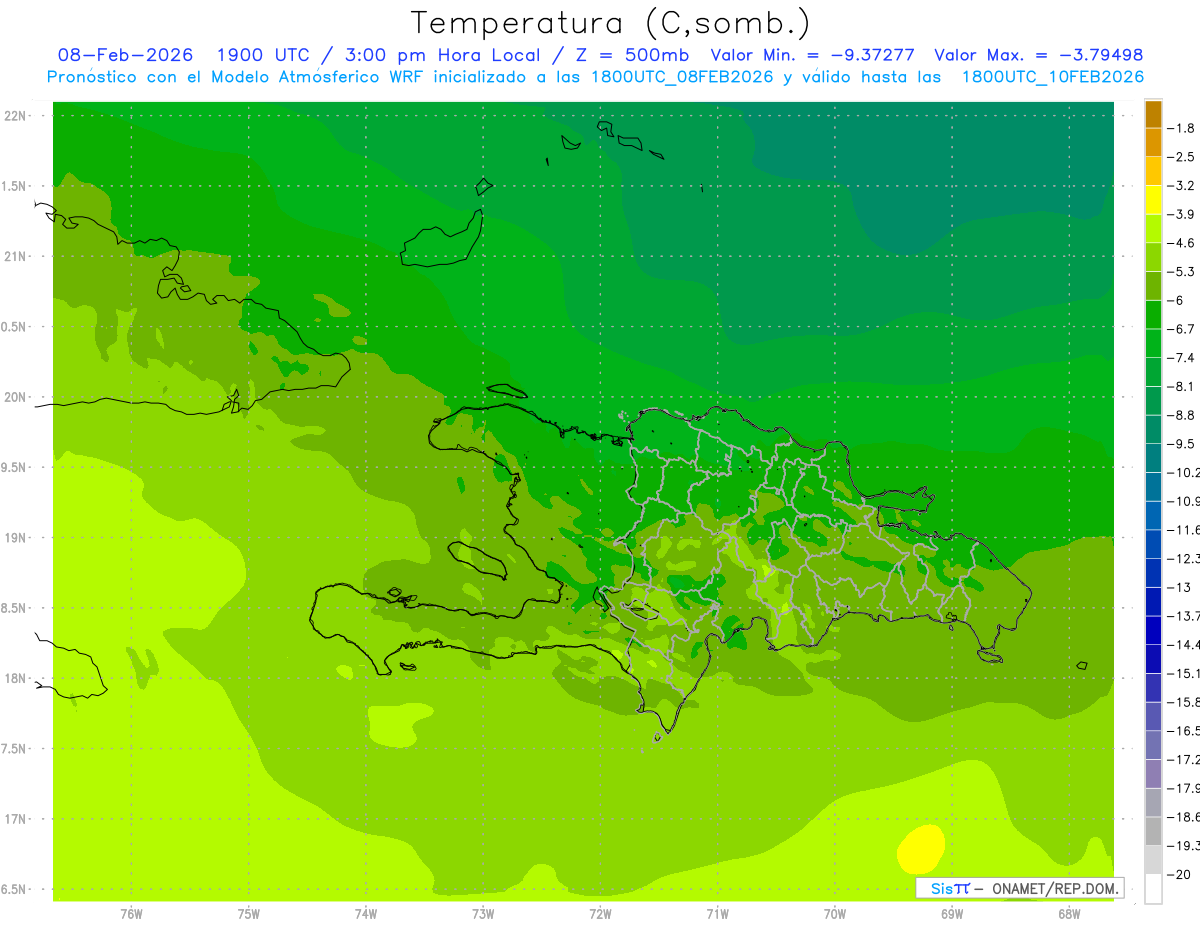Pick the orange swatch between -1.8 and -2.5
The height and width of the screenshot is (927, 1200).
[1153, 143]
